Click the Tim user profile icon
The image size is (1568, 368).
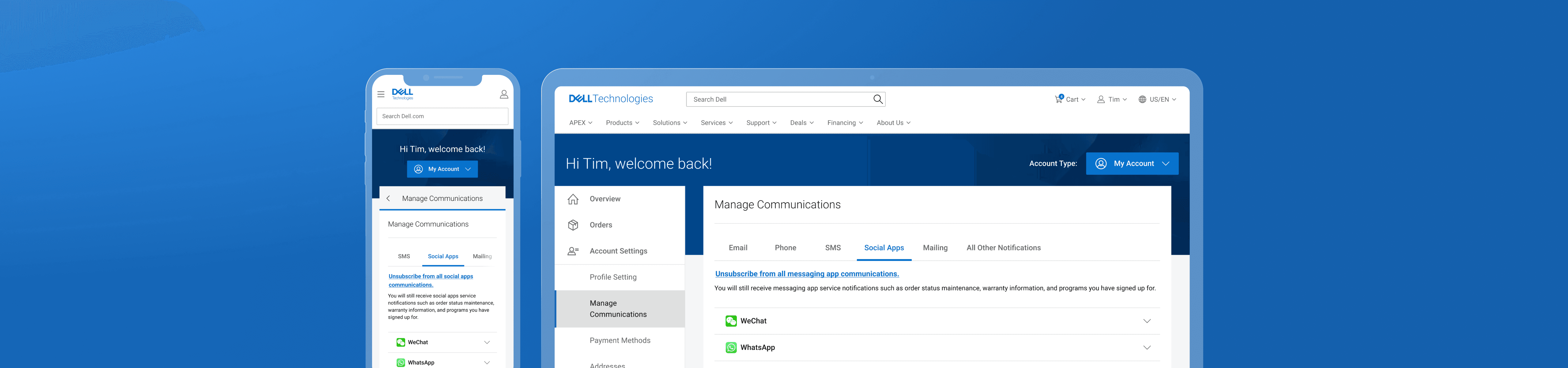click(x=1101, y=99)
